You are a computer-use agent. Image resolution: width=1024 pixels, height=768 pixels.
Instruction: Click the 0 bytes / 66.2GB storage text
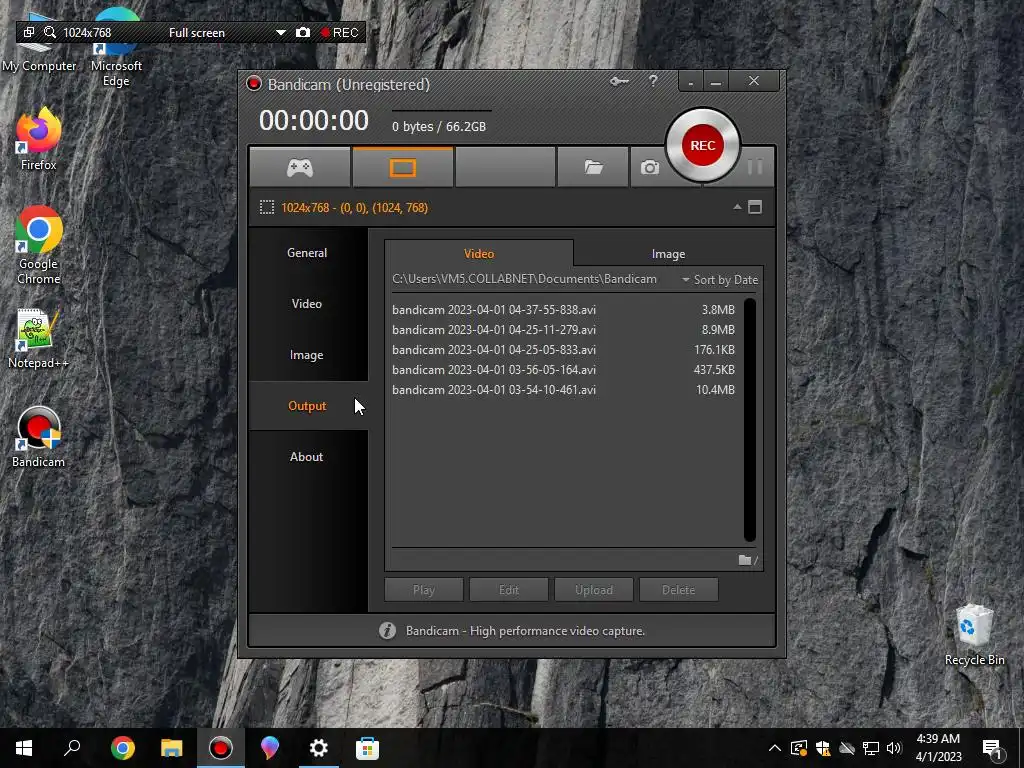point(439,127)
